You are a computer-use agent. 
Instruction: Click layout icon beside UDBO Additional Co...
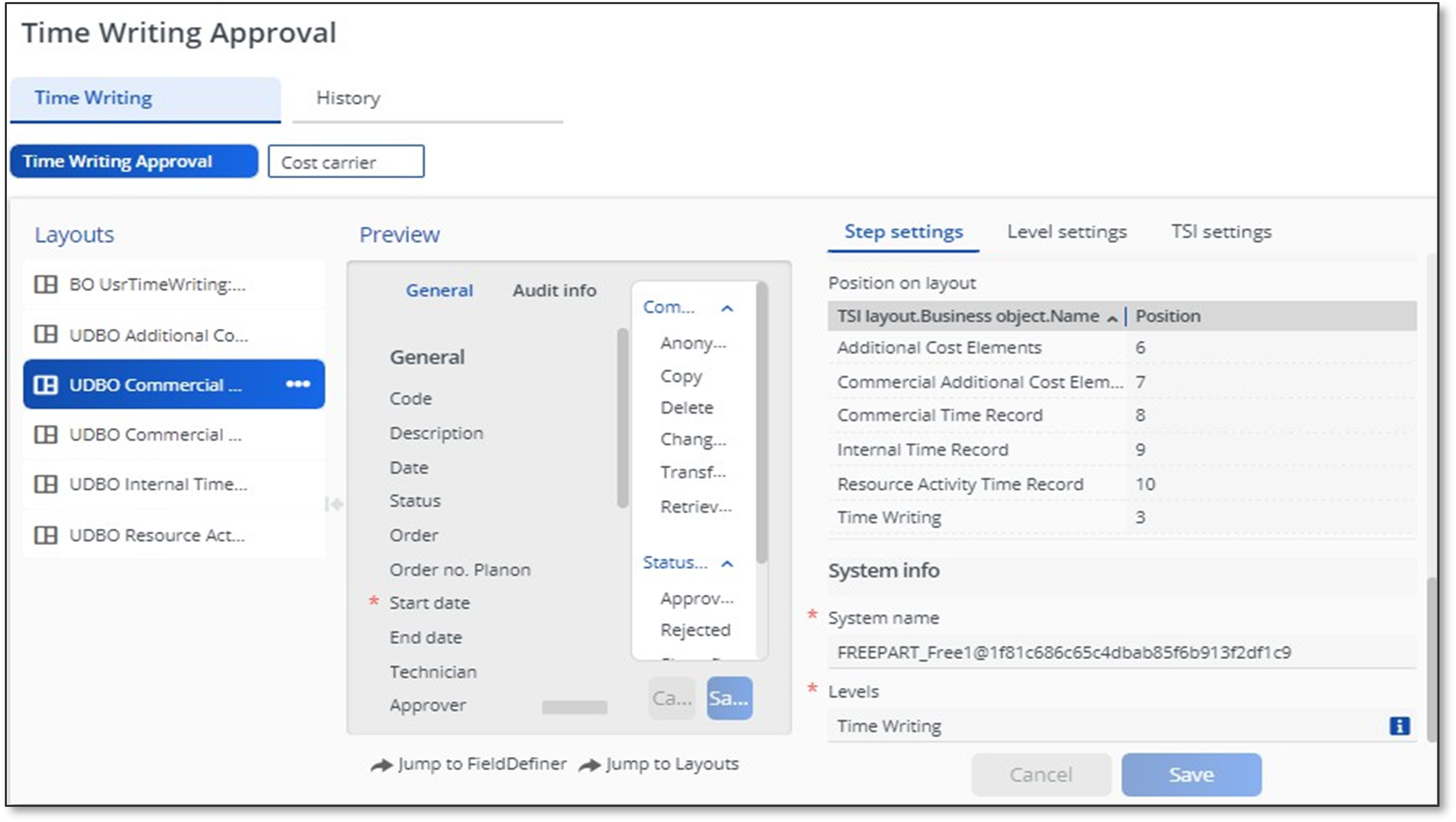tap(46, 335)
